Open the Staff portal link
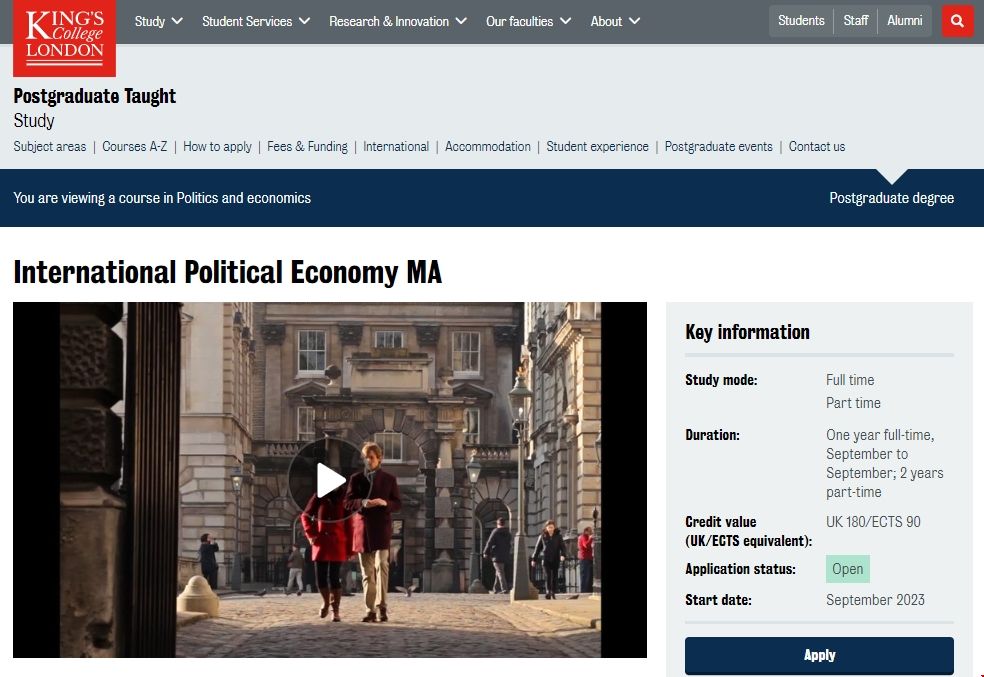Viewport: 984px width, 677px height. [856, 21]
